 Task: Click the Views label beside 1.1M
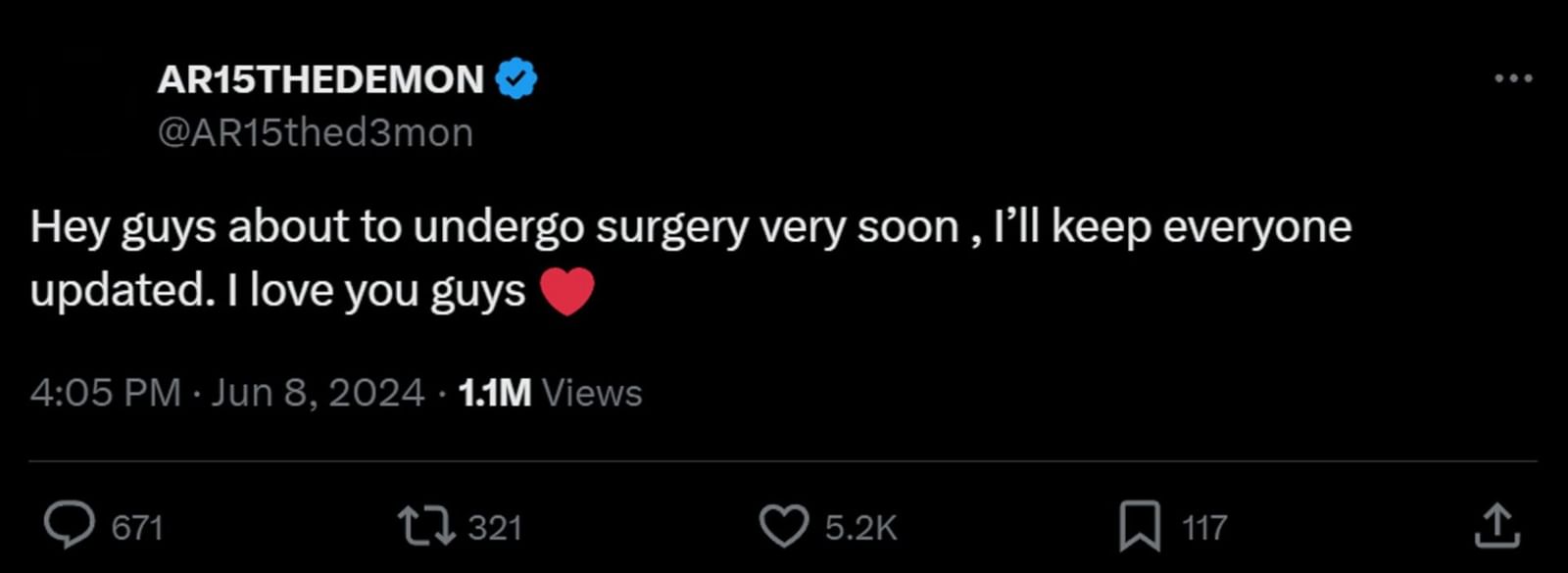coord(592,393)
